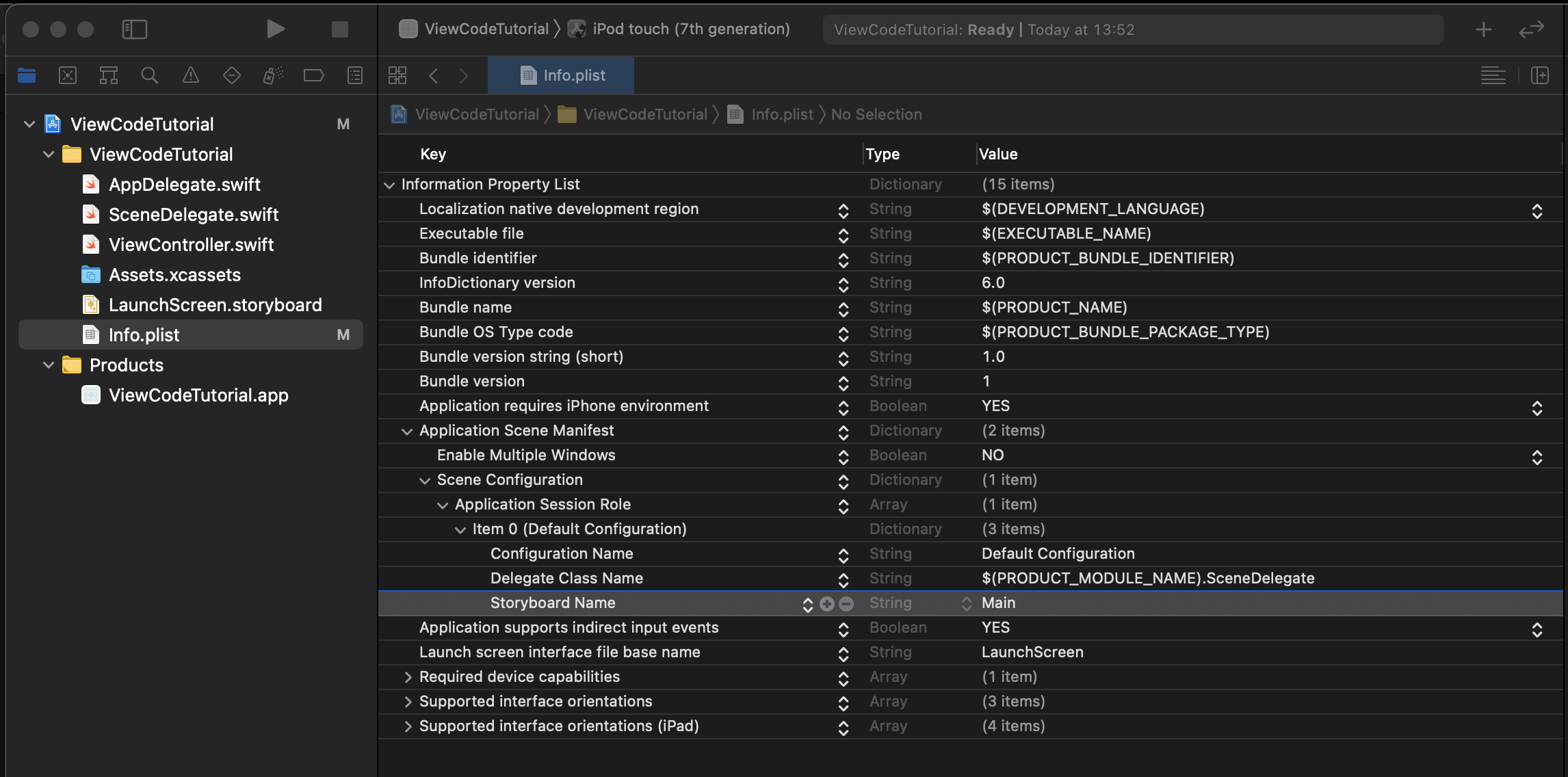Open the Debug navigator

click(x=273, y=75)
